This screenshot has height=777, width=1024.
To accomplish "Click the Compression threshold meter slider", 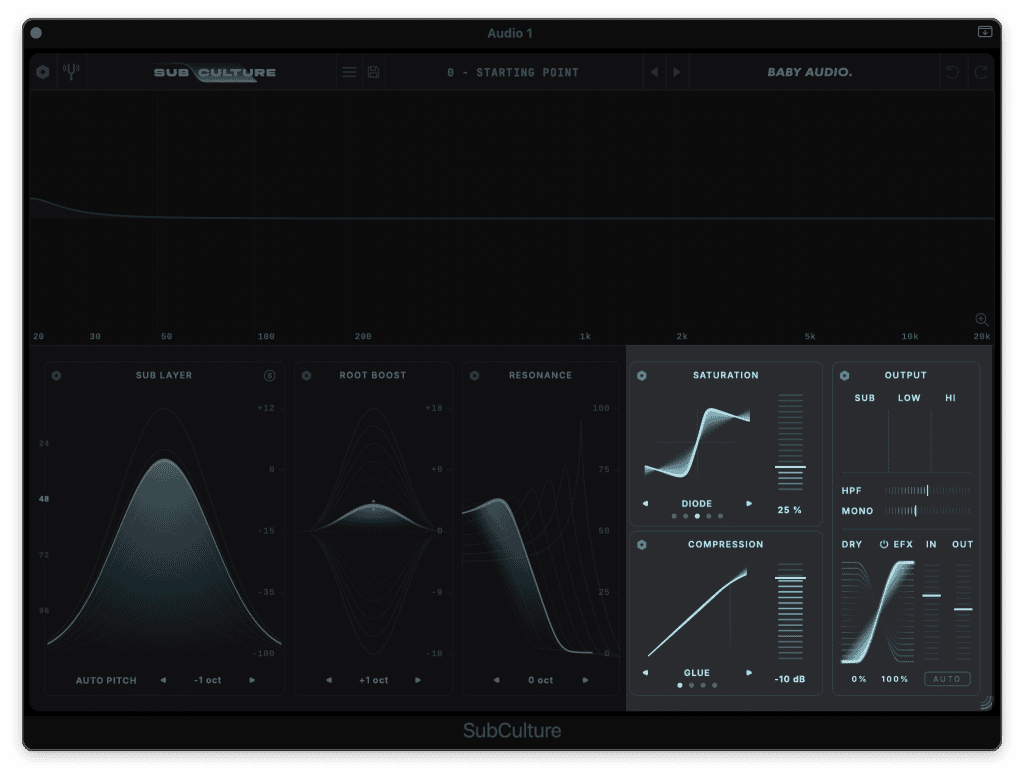I will point(790,611).
